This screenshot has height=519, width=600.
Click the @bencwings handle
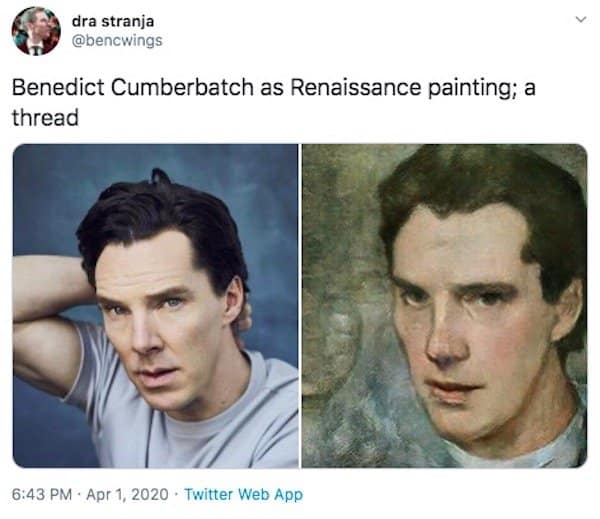pyautogui.click(x=117, y=41)
